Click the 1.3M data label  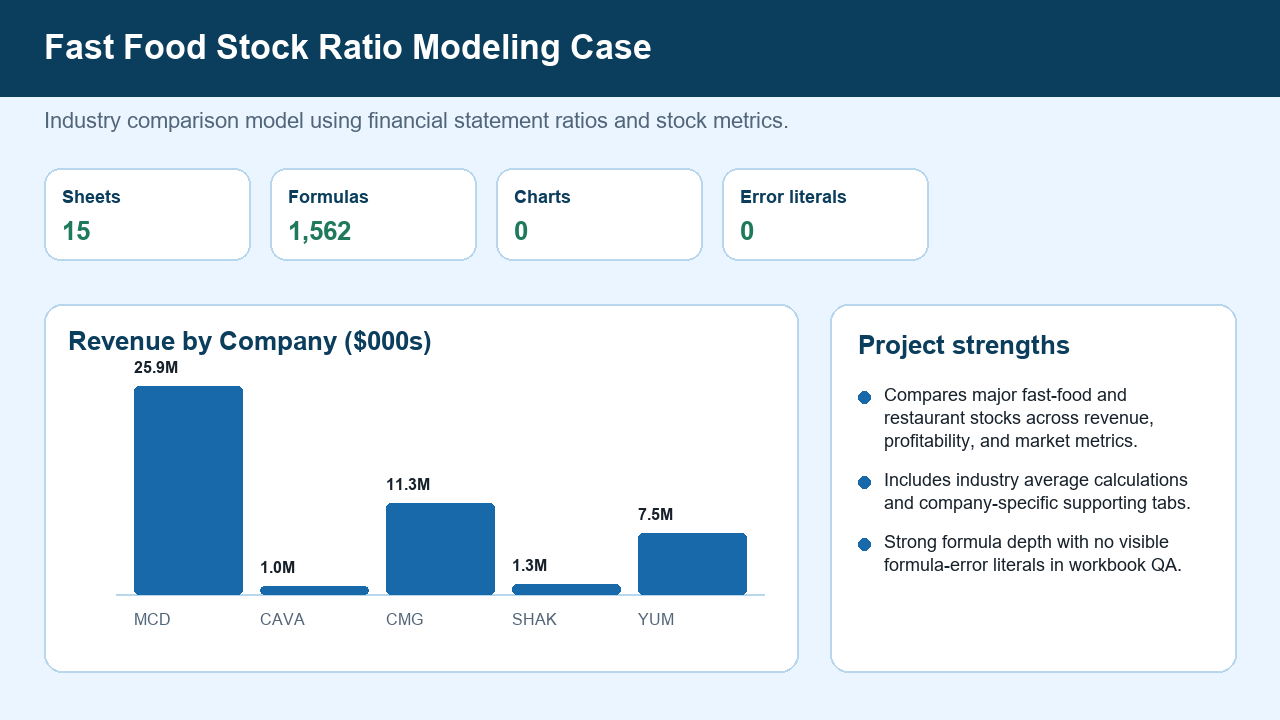click(x=530, y=566)
